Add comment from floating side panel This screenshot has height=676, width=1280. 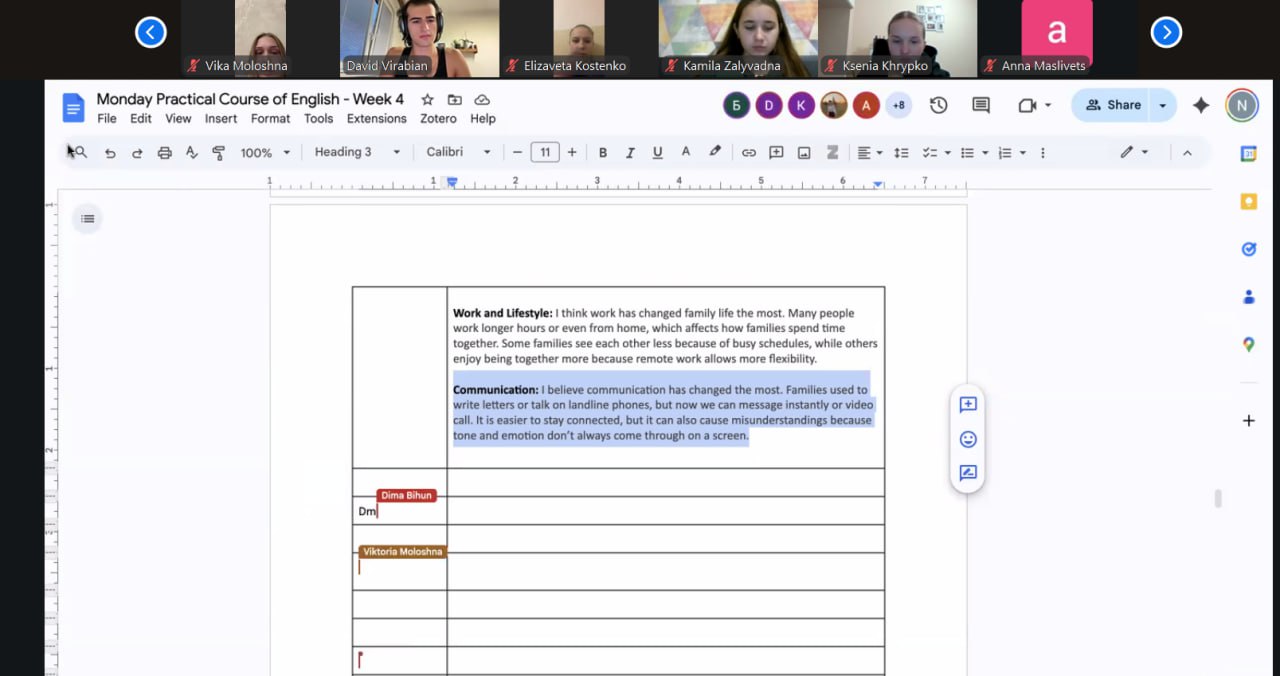(967, 405)
